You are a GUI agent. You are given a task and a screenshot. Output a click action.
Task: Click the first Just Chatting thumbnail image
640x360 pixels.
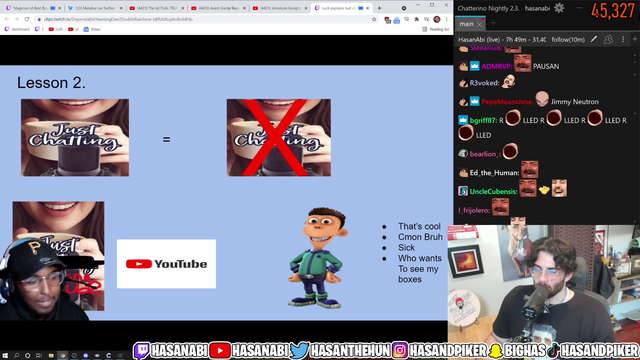tap(75, 138)
